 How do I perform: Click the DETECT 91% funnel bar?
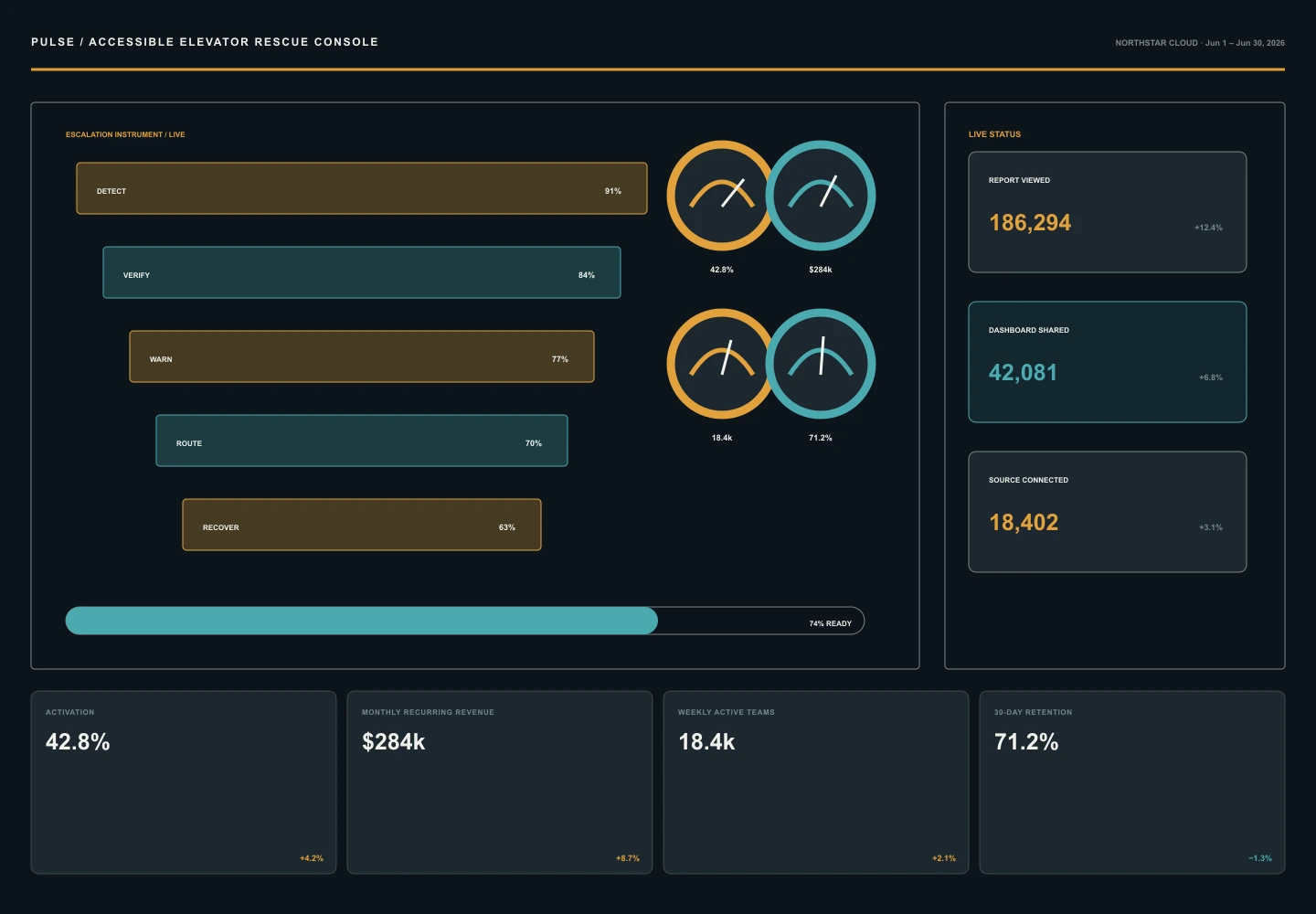click(x=362, y=188)
